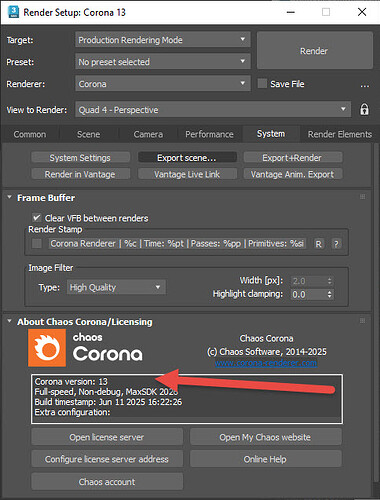Switch to the Scene tab

88,134
